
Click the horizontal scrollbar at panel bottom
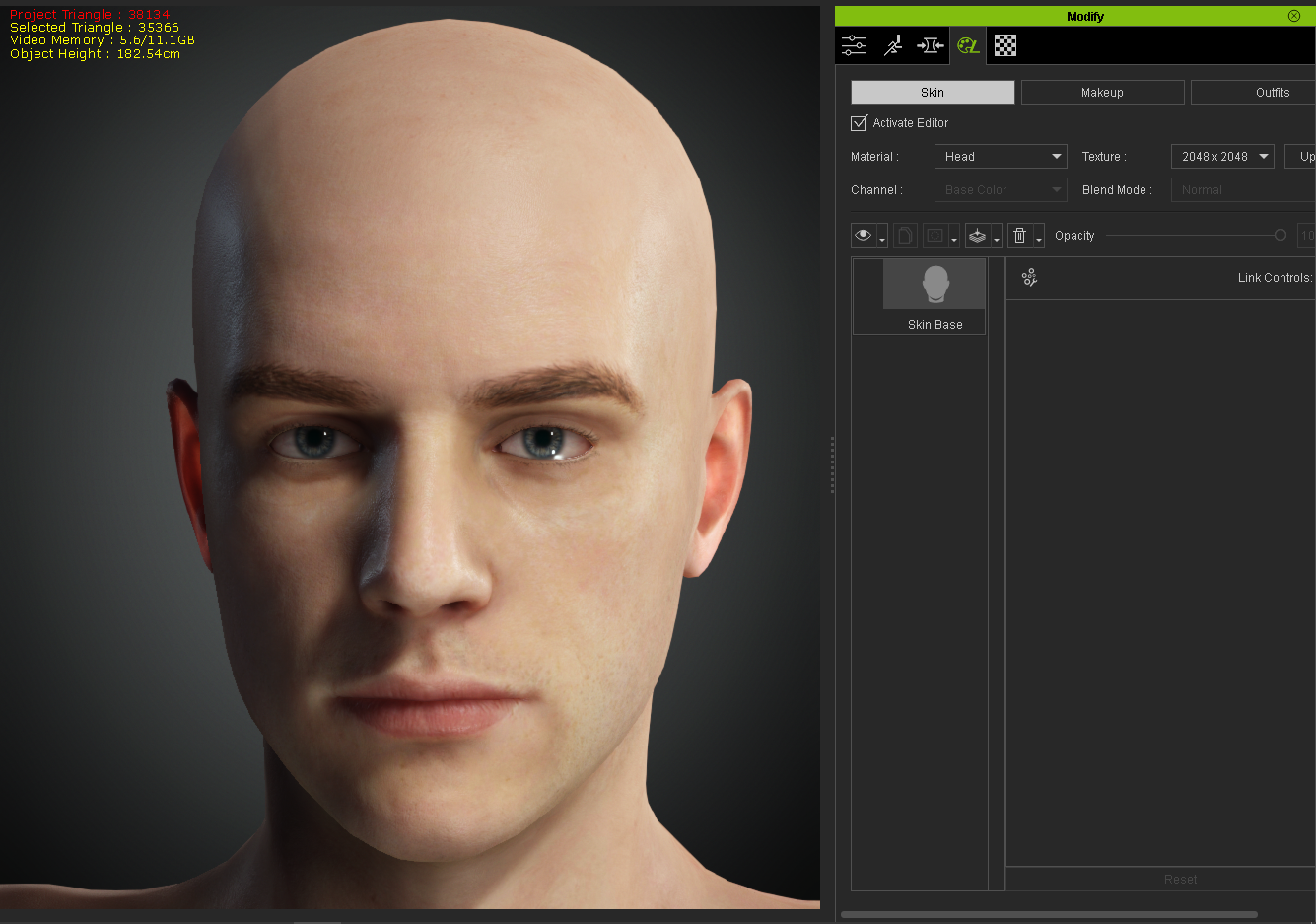coord(1049,914)
